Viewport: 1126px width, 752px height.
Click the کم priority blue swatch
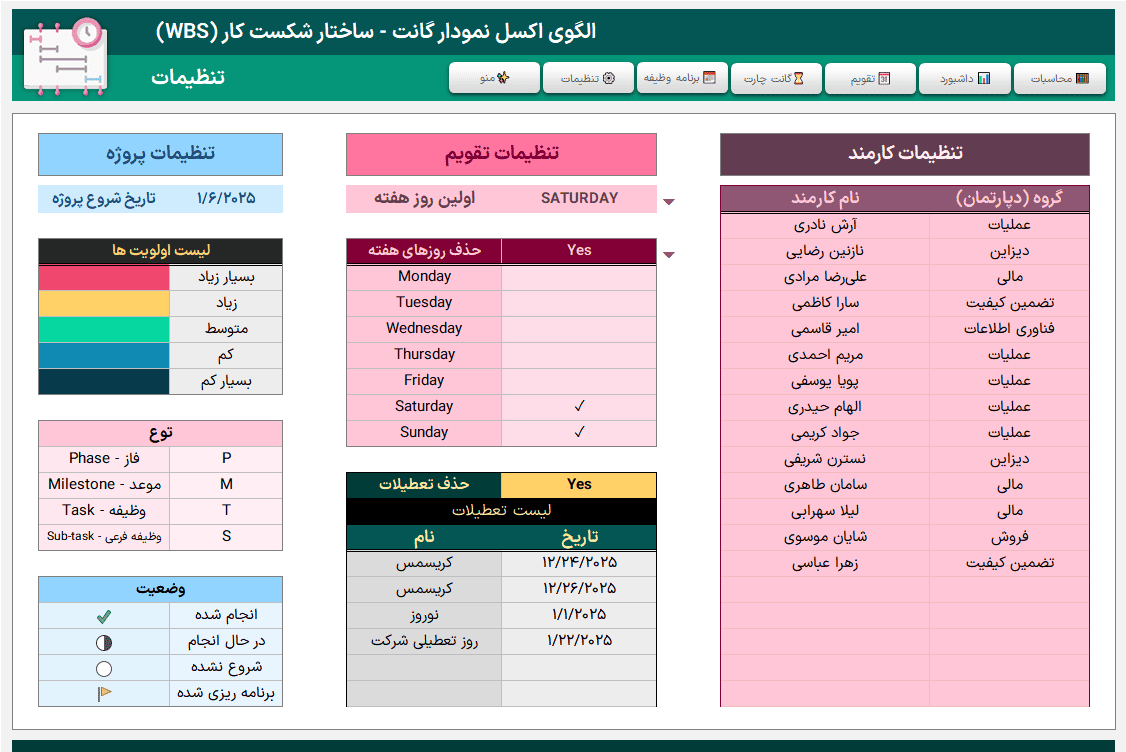click(104, 355)
